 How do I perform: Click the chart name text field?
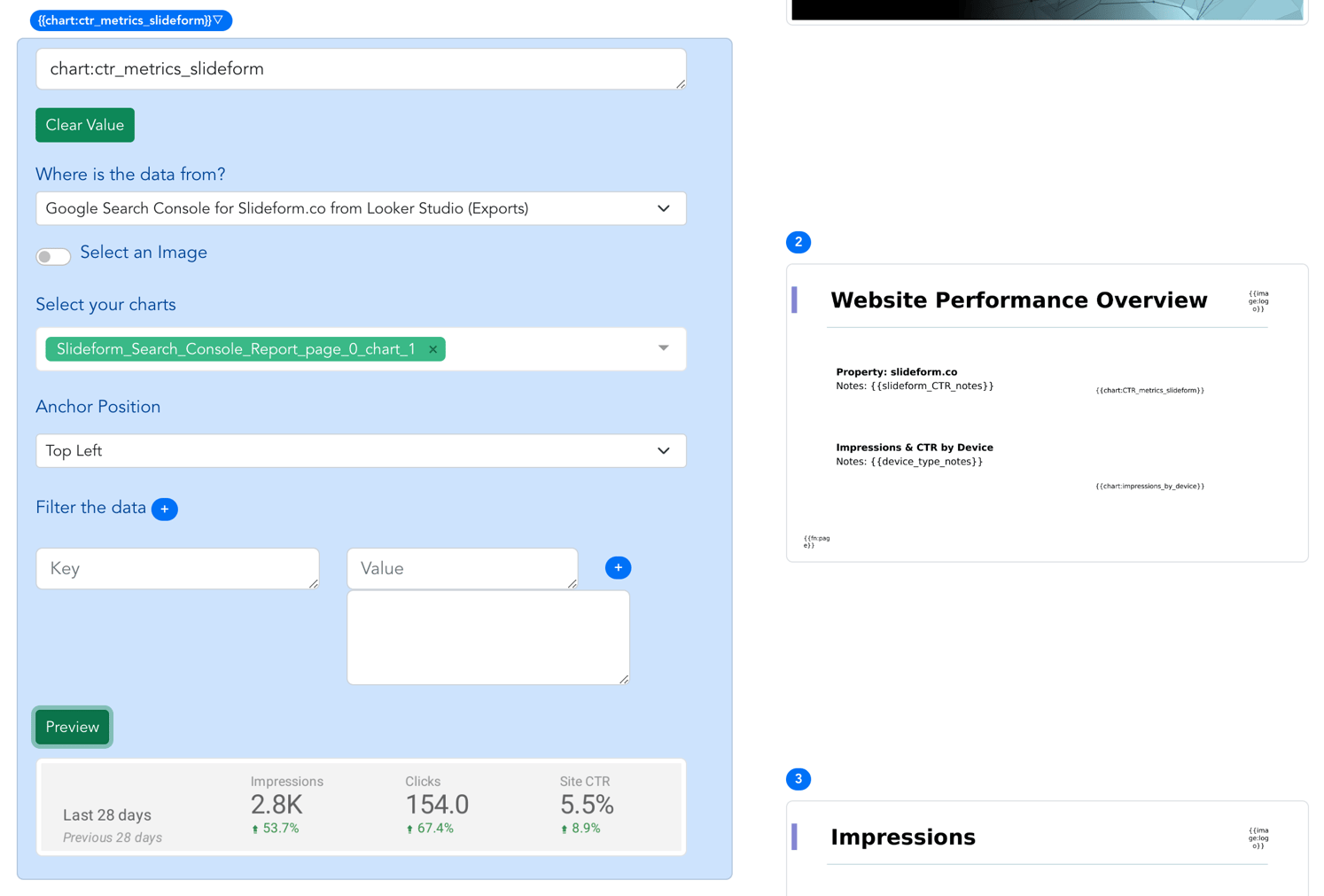coord(361,69)
